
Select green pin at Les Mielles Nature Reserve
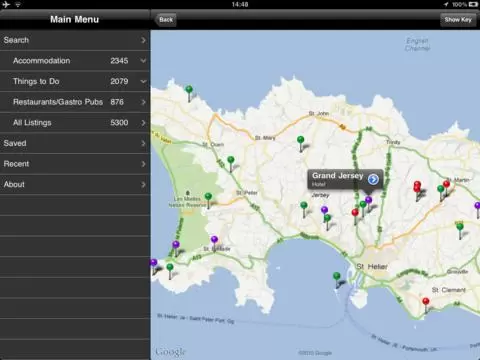[x=208, y=200]
